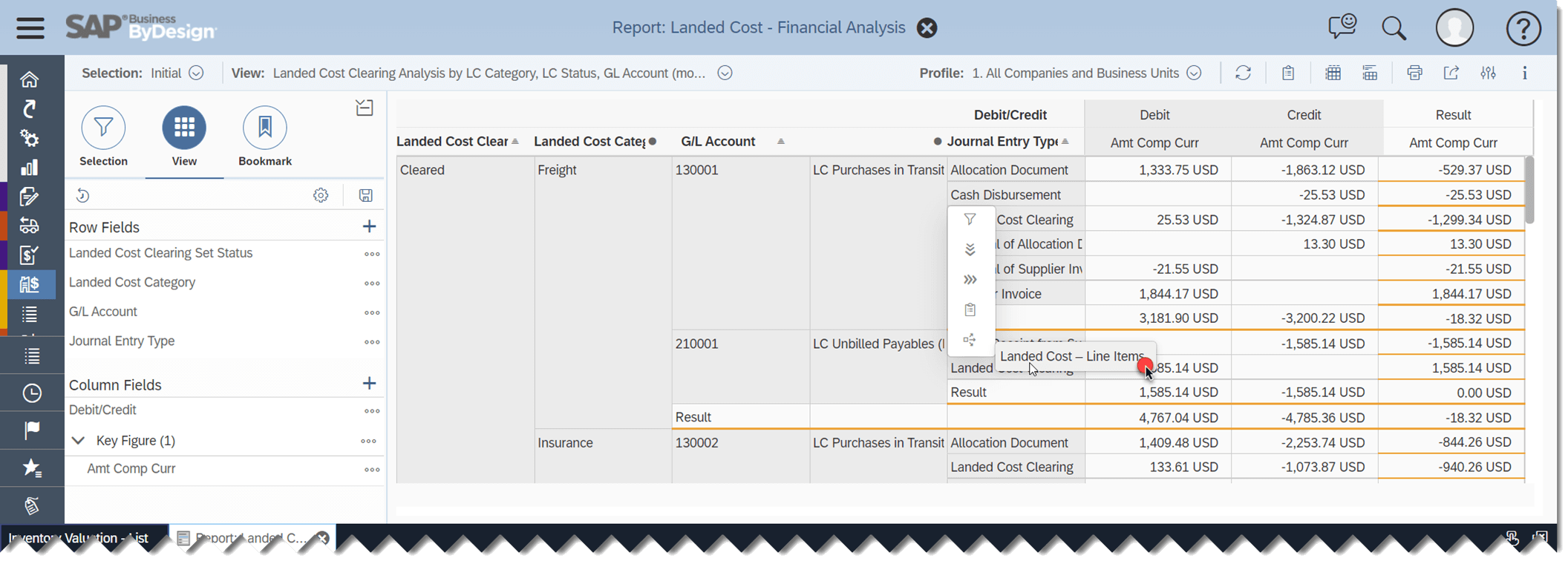Open the delivery truck sidebar icon
The height and width of the screenshot is (564, 1568).
tap(29, 226)
